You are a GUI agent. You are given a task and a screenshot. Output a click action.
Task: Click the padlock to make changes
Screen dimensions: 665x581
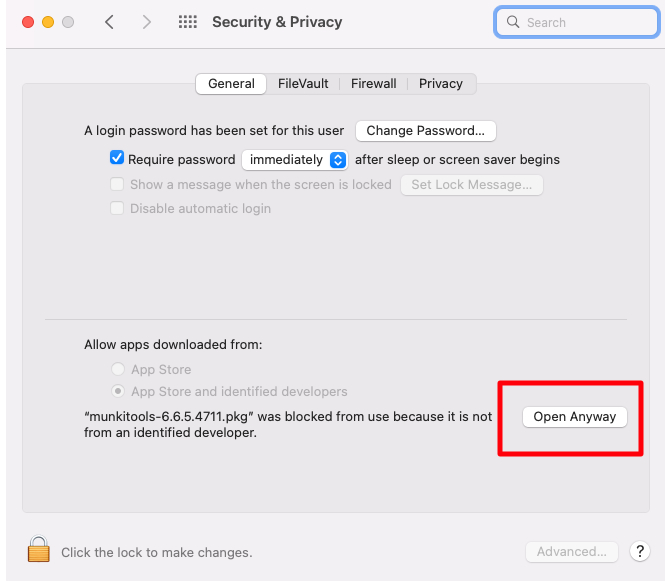click(39, 548)
